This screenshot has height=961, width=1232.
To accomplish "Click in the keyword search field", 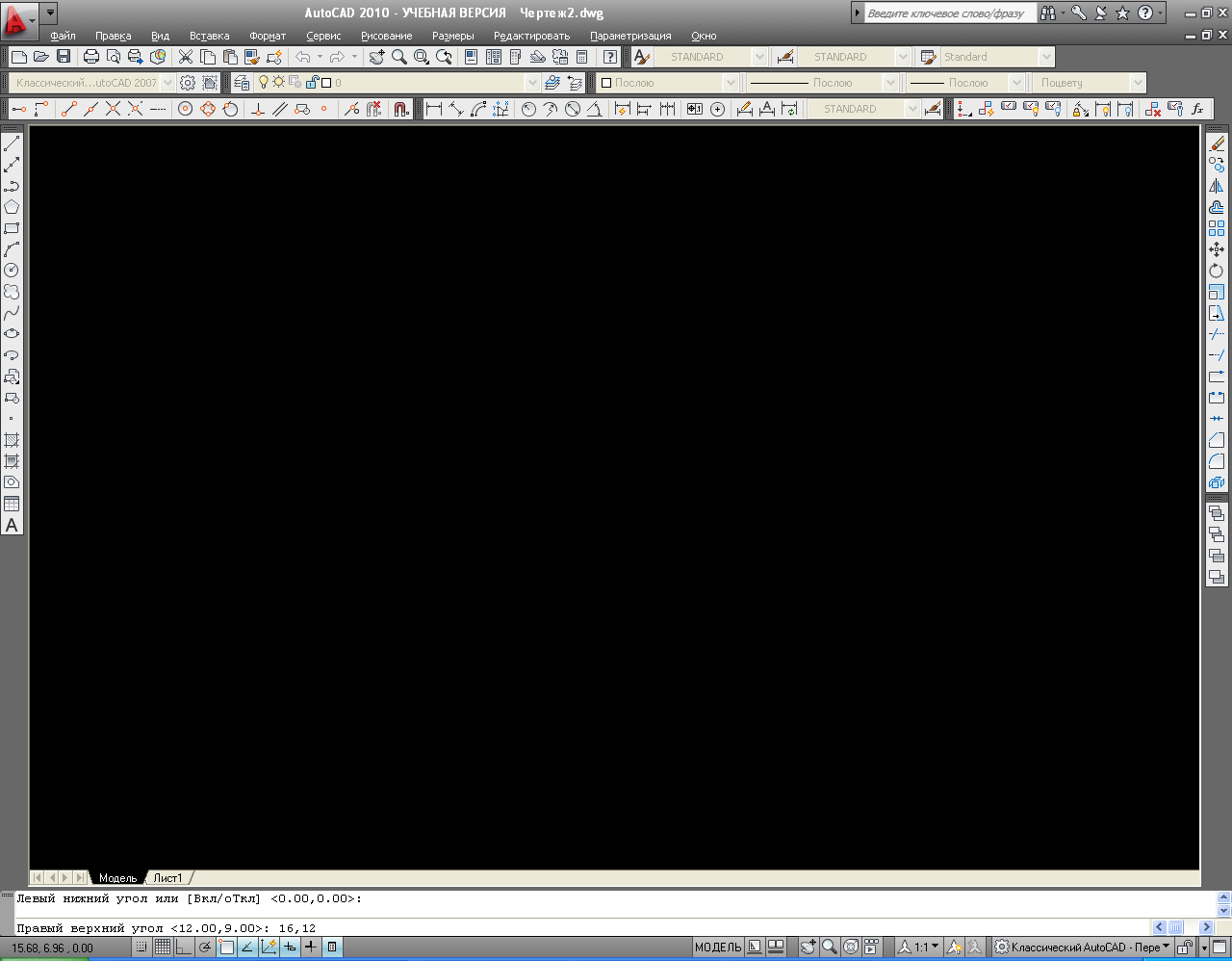I will coord(950,13).
